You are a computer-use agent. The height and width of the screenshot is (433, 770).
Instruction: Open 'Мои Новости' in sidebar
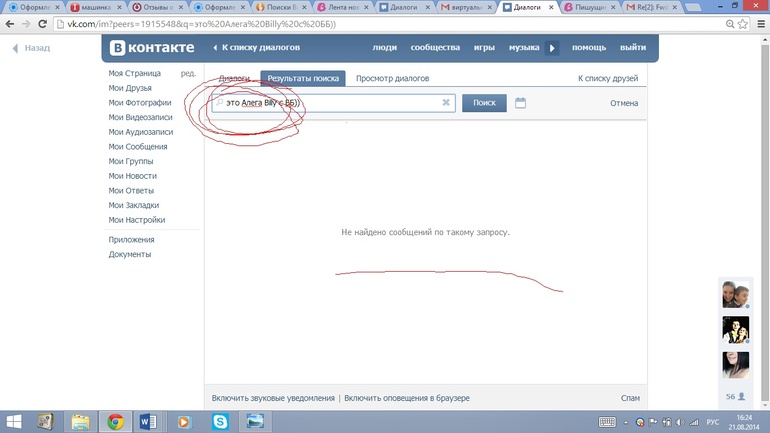coord(133,176)
